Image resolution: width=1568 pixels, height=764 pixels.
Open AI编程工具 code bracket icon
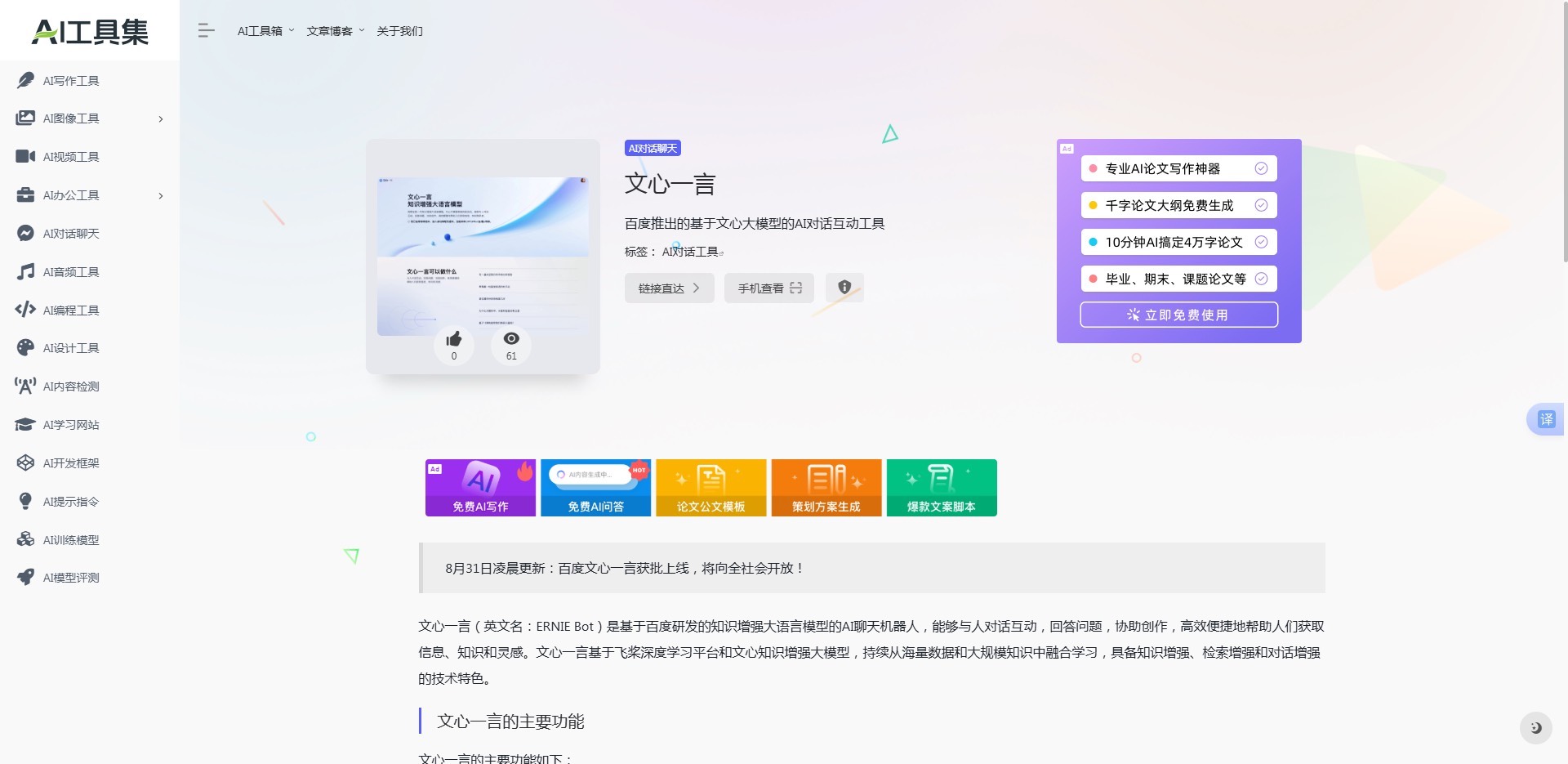(x=25, y=309)
